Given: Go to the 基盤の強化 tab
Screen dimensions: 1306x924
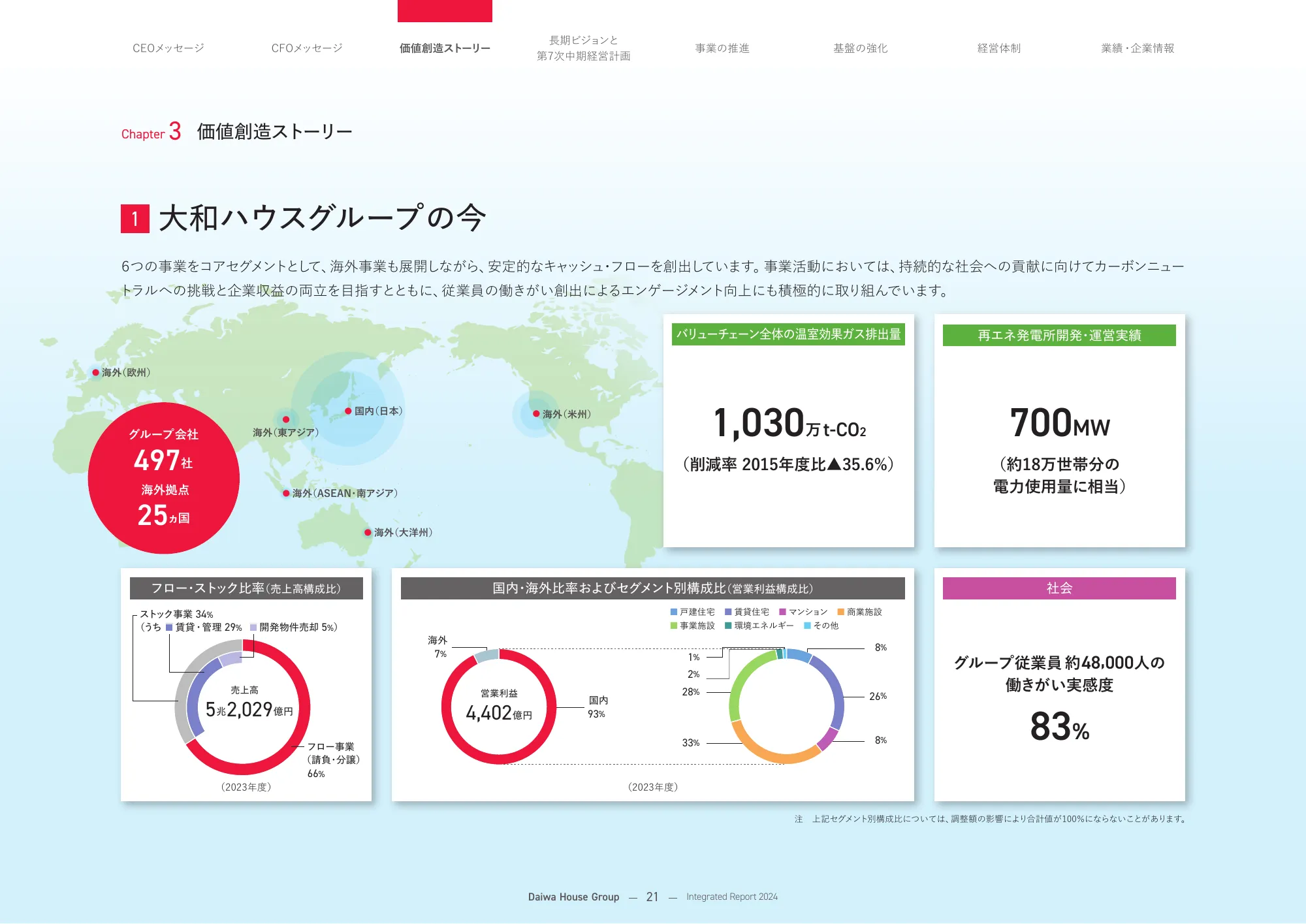Looking at the screenshot, I should click(x=860, y=48).
